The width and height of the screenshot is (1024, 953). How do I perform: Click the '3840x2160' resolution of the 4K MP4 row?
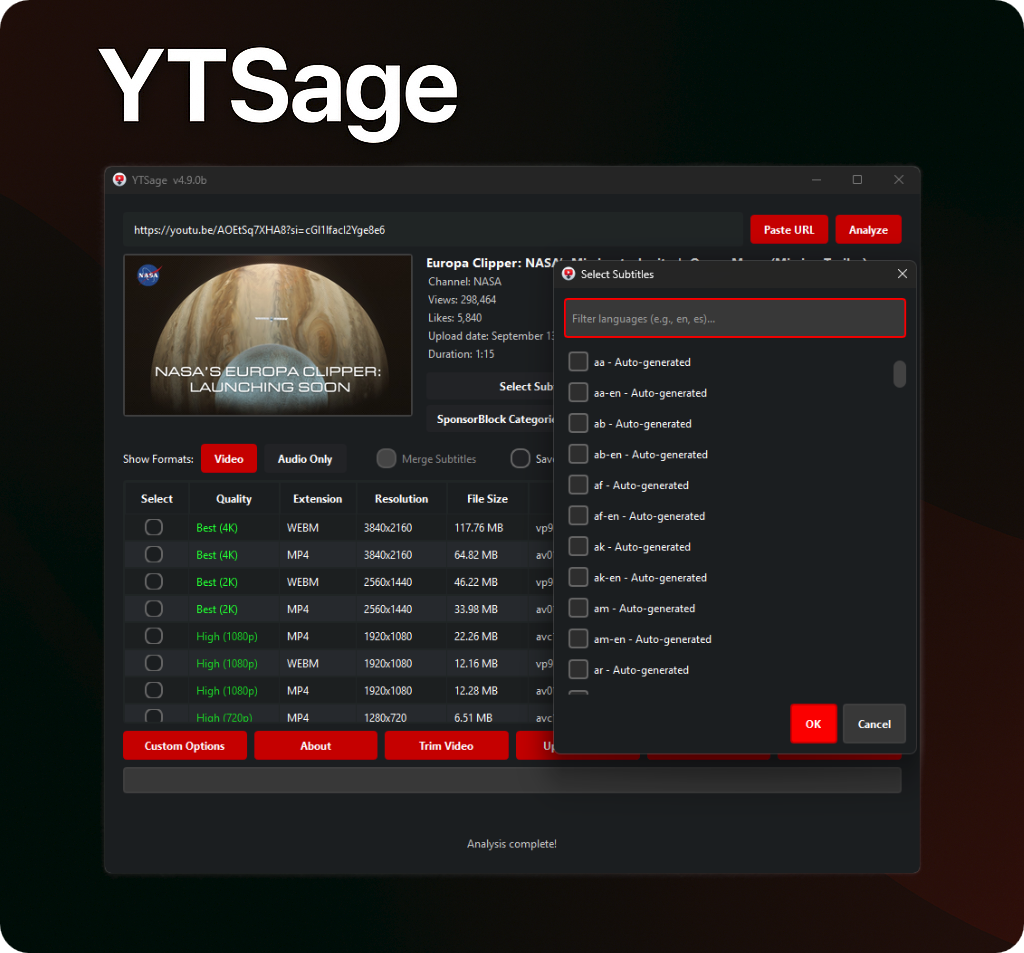tap(388, 555)
